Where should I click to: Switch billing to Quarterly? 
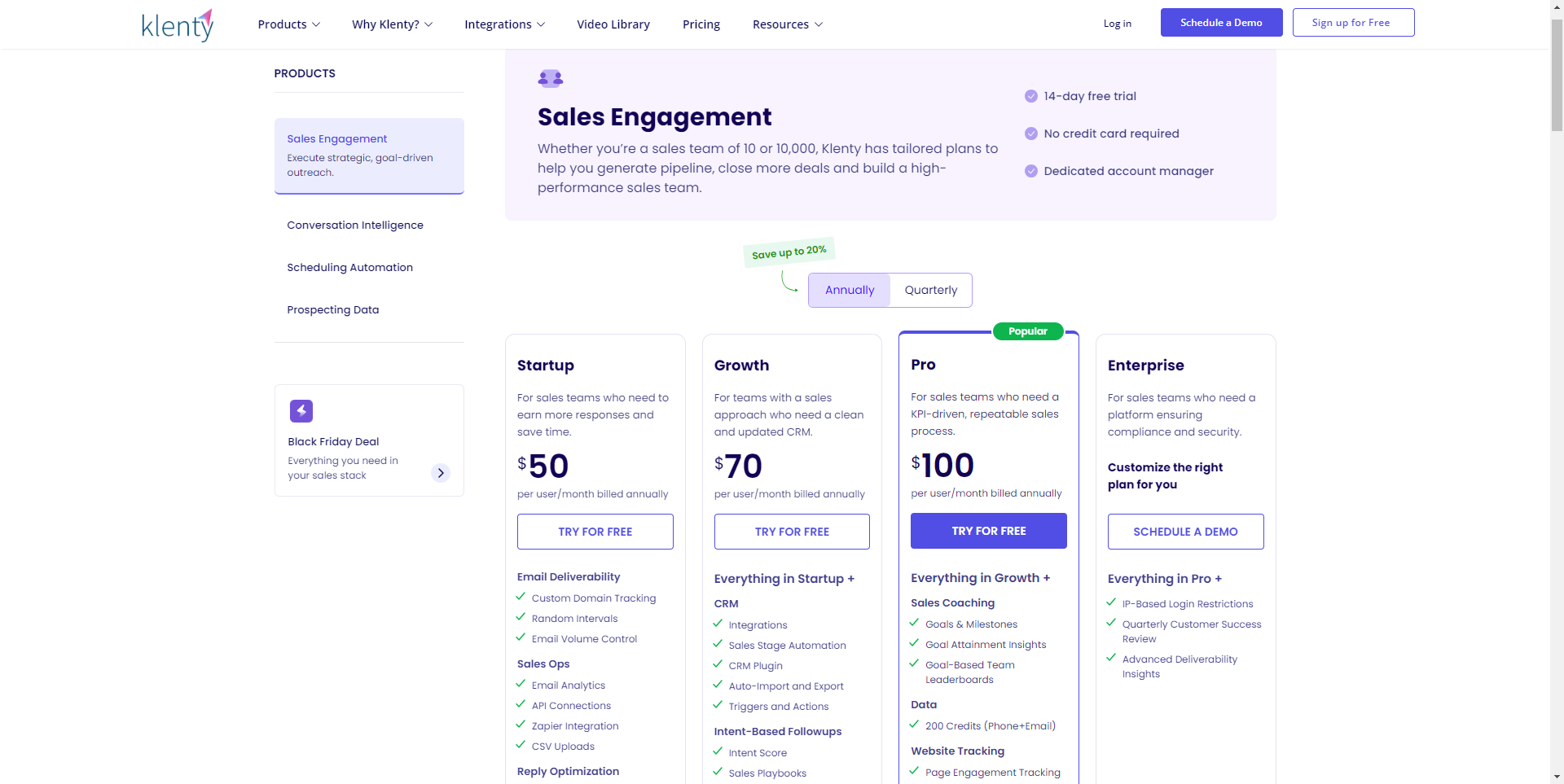(x=931, y=290)
